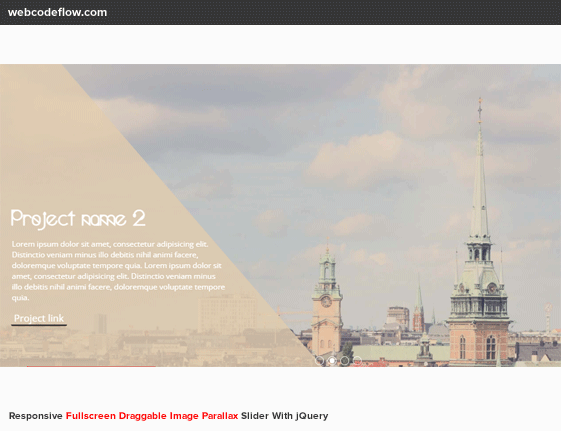Click the 'Responsive Fullscreen Draggable Image Parallax' title
The width and height of the screenshot is (561, 431).
169,416
